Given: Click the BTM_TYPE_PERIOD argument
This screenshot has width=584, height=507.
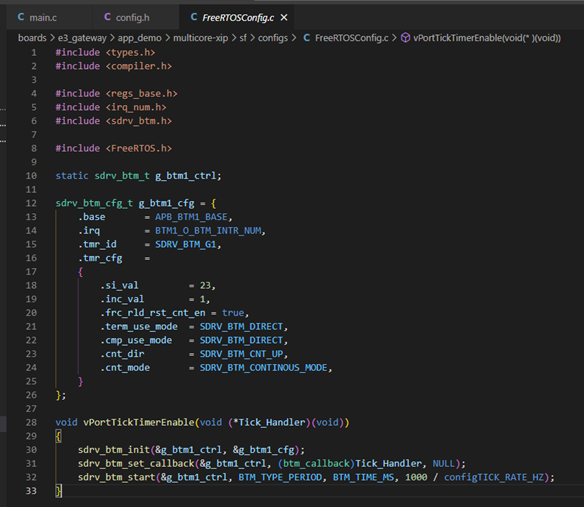Looking at the screenshot, I should pos(280,478).
